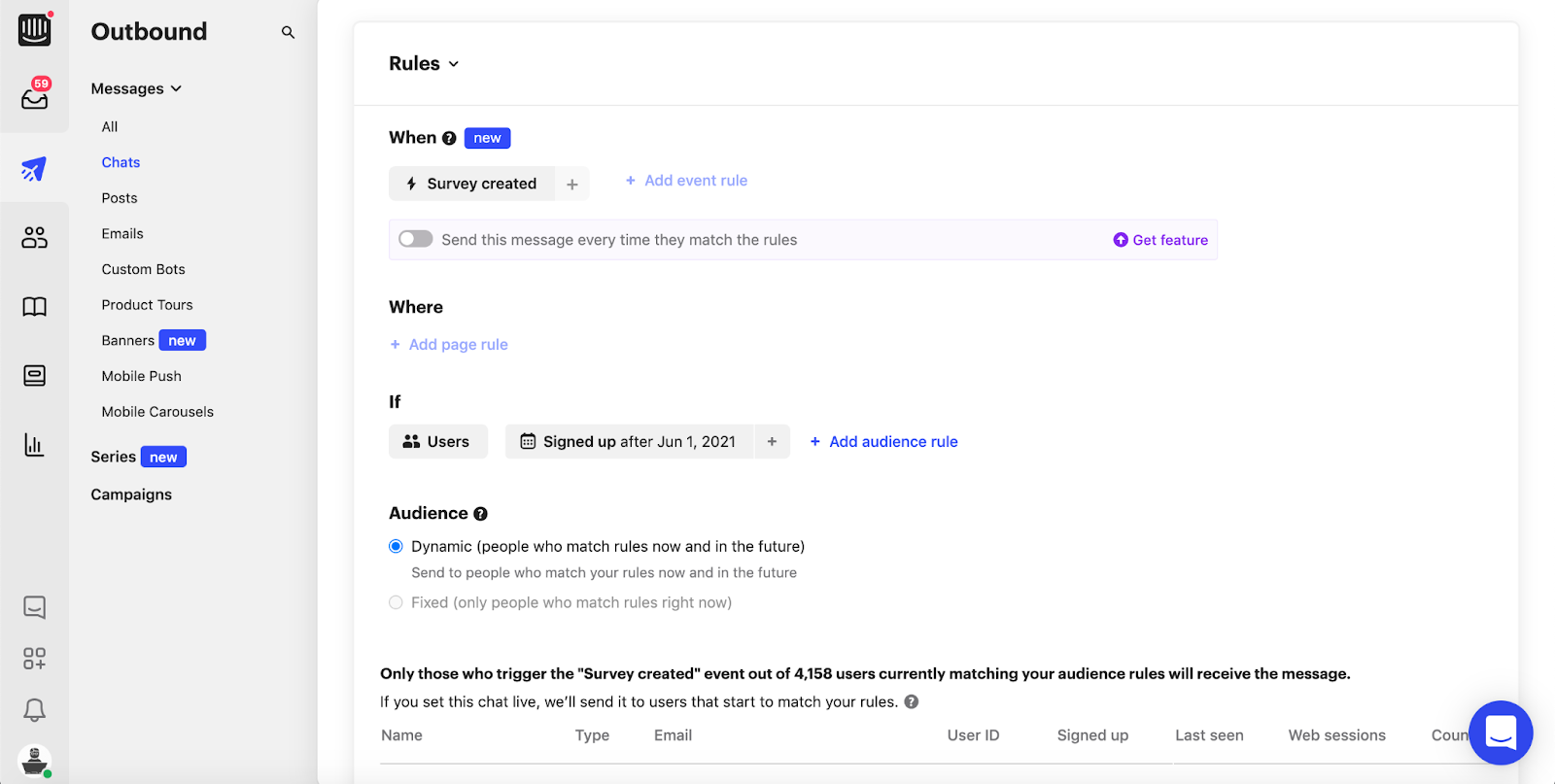Select the Dynamic audience radio option
The image size is (1555, 784).
tap(396, 546)
